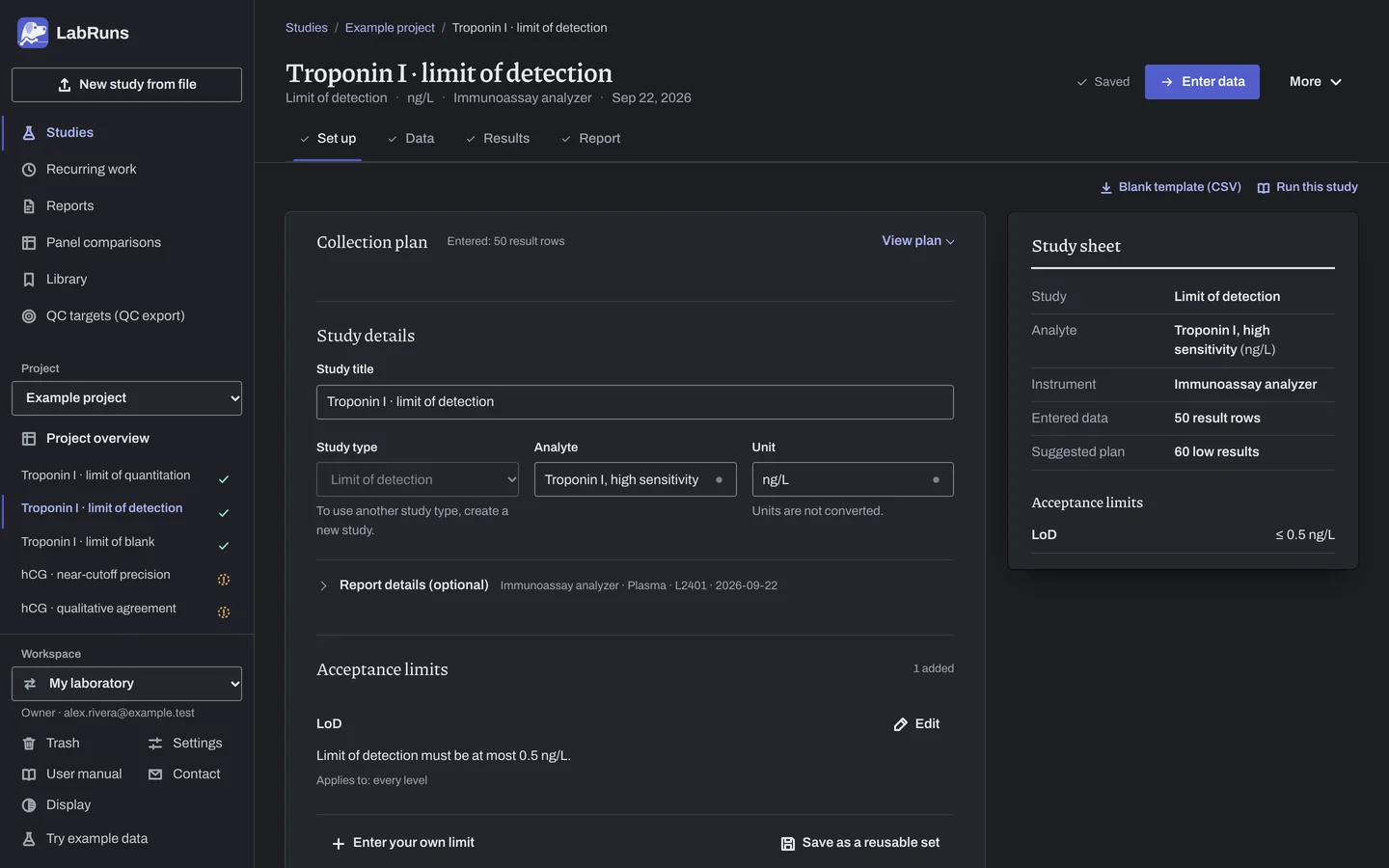This screenshot has width=1389, height=868.
Task: Click the Study title input field
Action: [635, 402]
